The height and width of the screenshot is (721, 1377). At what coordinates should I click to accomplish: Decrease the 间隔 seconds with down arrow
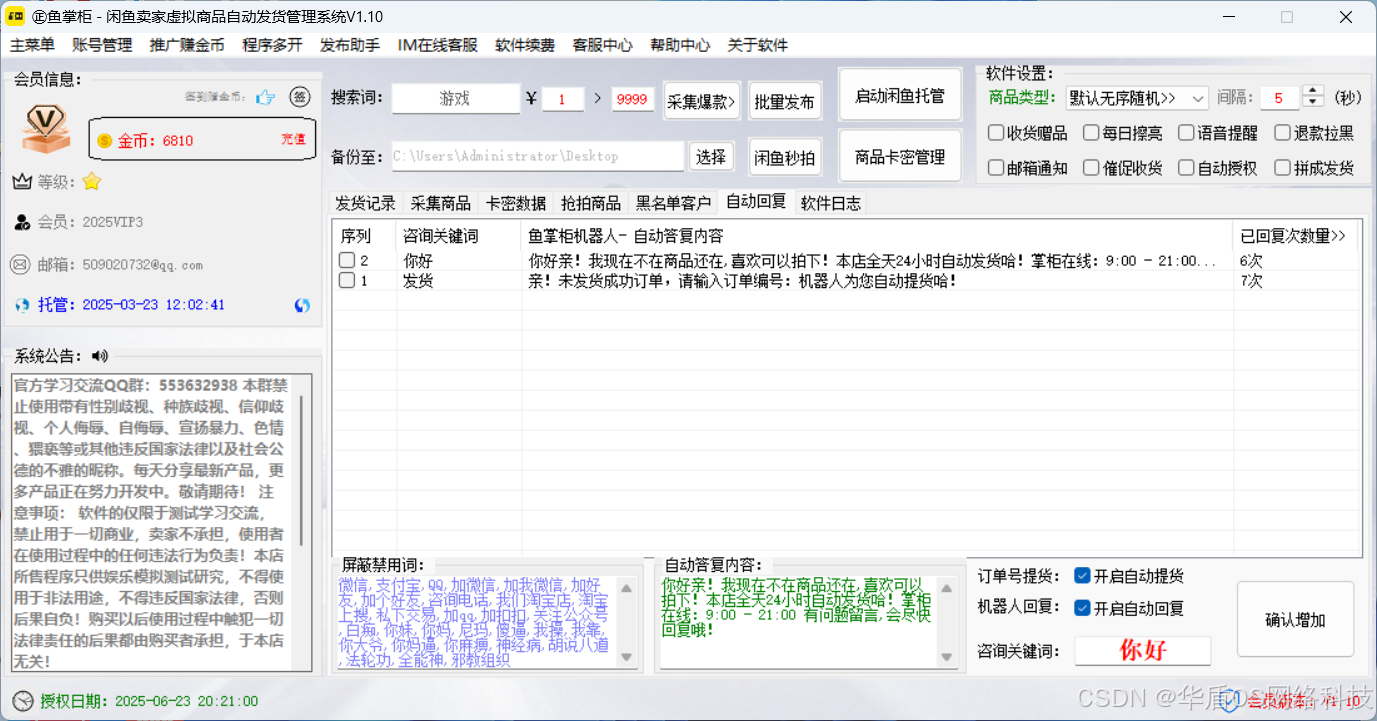pos(1313,103)
